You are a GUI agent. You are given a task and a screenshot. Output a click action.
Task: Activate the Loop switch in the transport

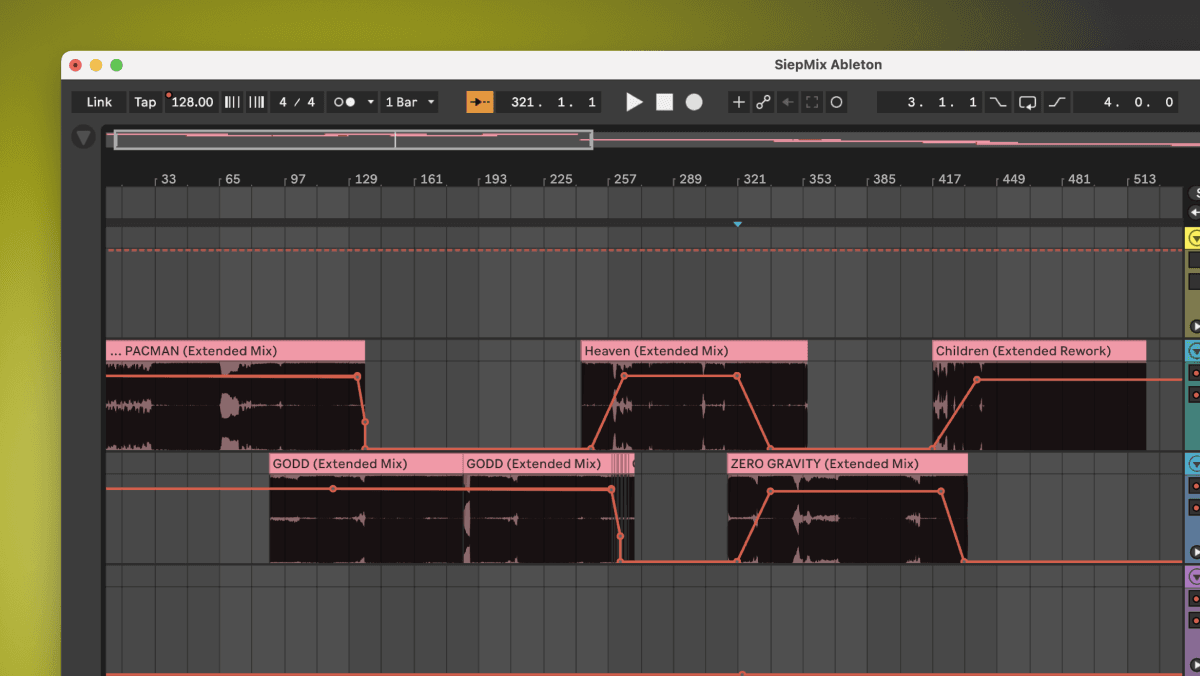tap(1027, 101)
